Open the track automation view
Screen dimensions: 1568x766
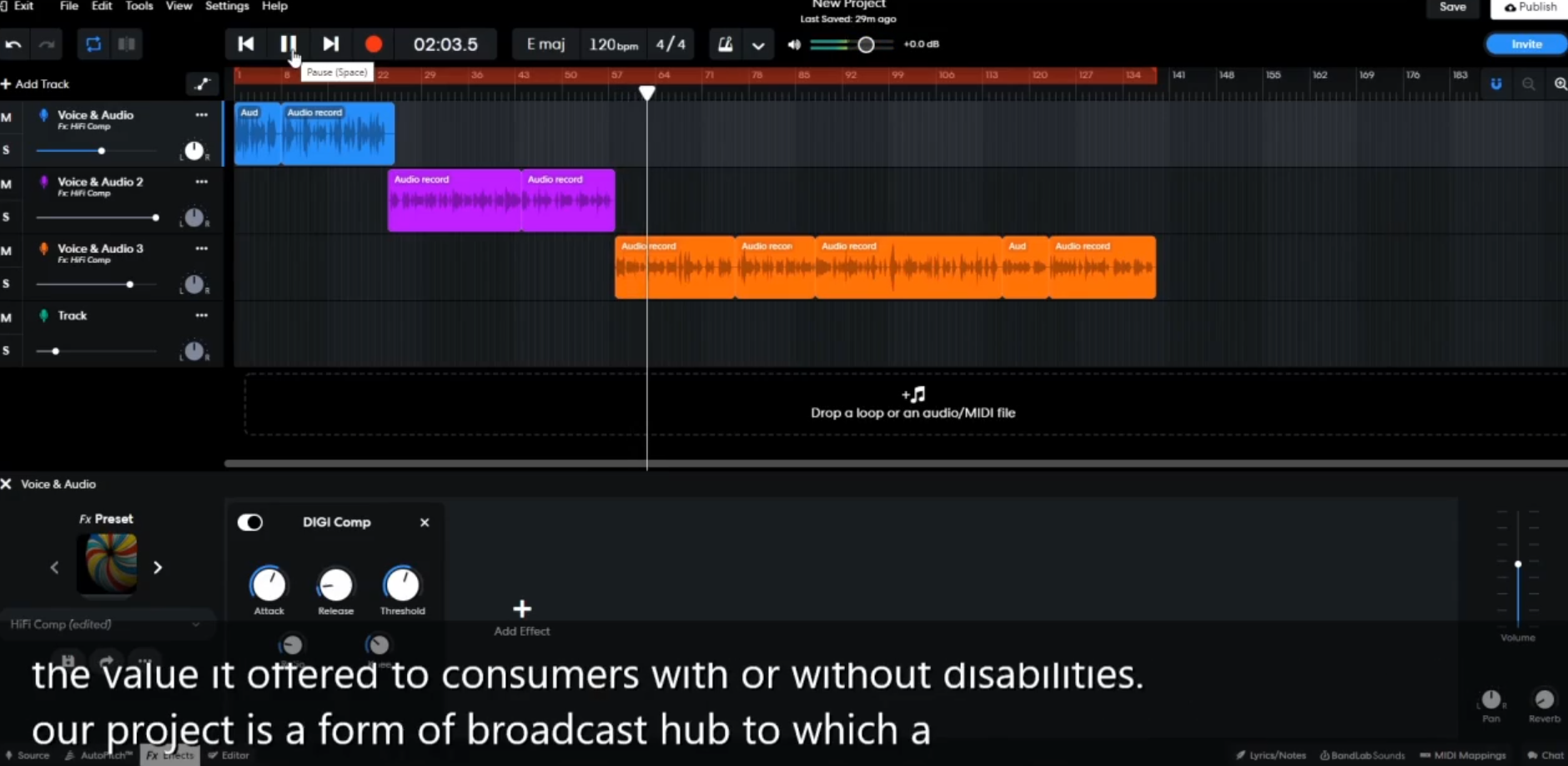pyautogui.click(x=202, y=83)
